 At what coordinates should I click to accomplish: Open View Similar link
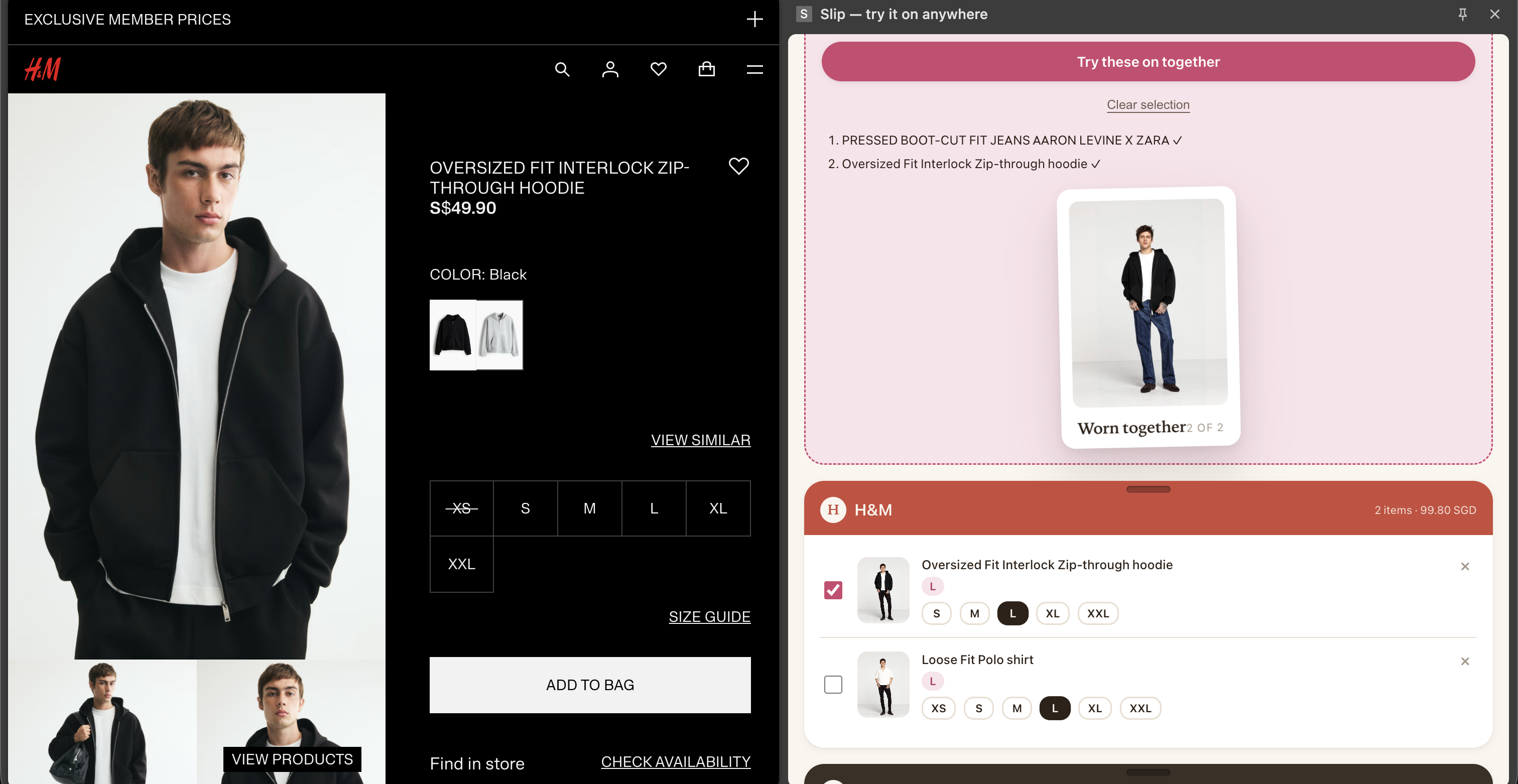700,440
